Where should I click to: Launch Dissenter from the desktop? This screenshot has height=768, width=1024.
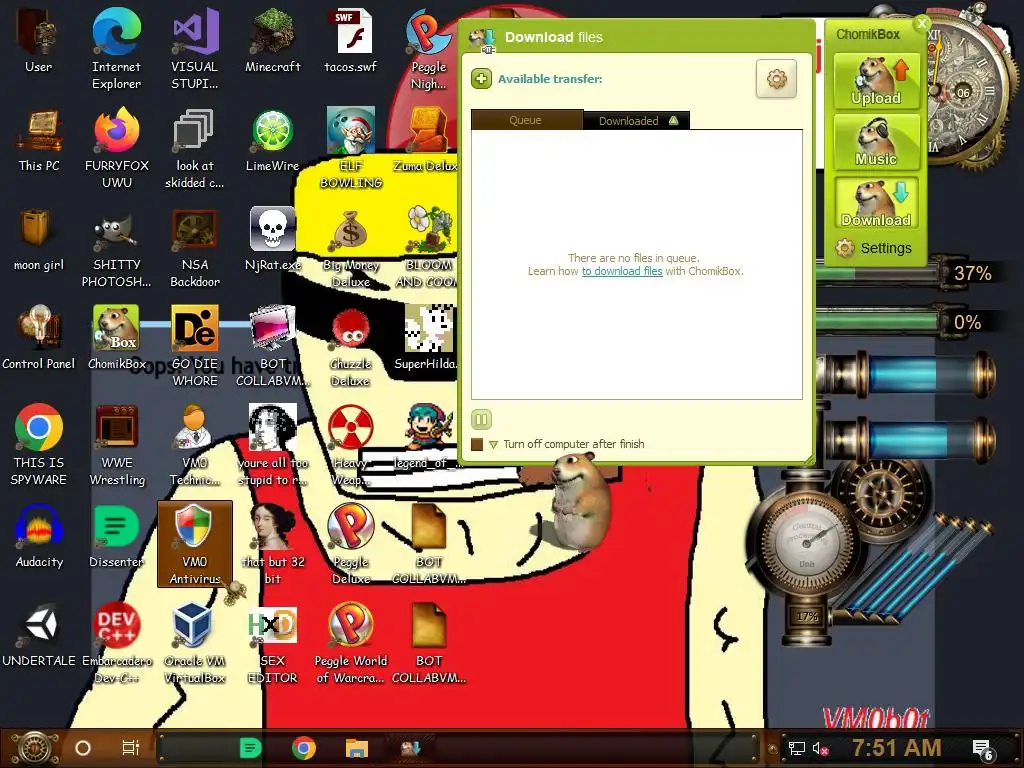coord(116,536)
